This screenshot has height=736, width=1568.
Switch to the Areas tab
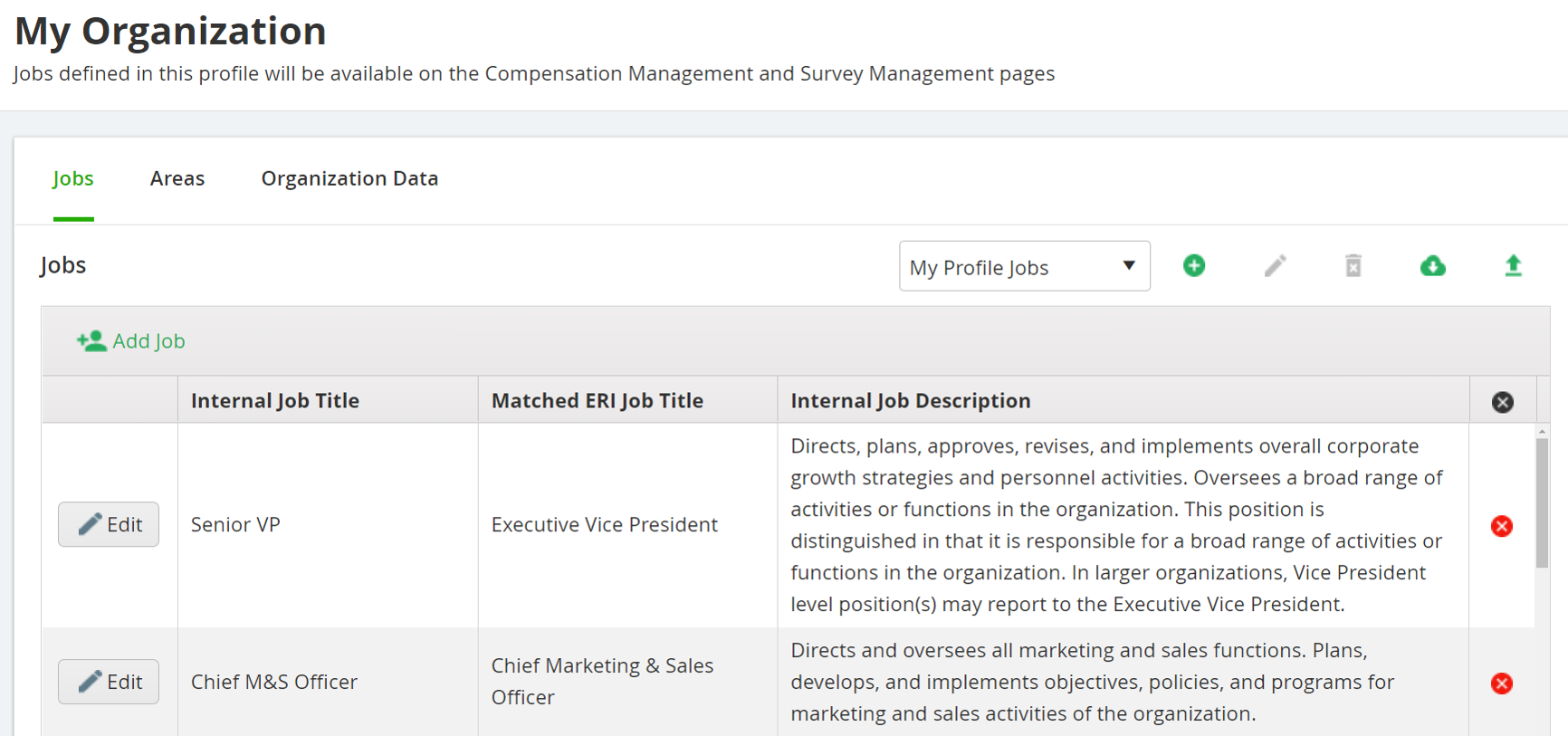tap(177, 178)
